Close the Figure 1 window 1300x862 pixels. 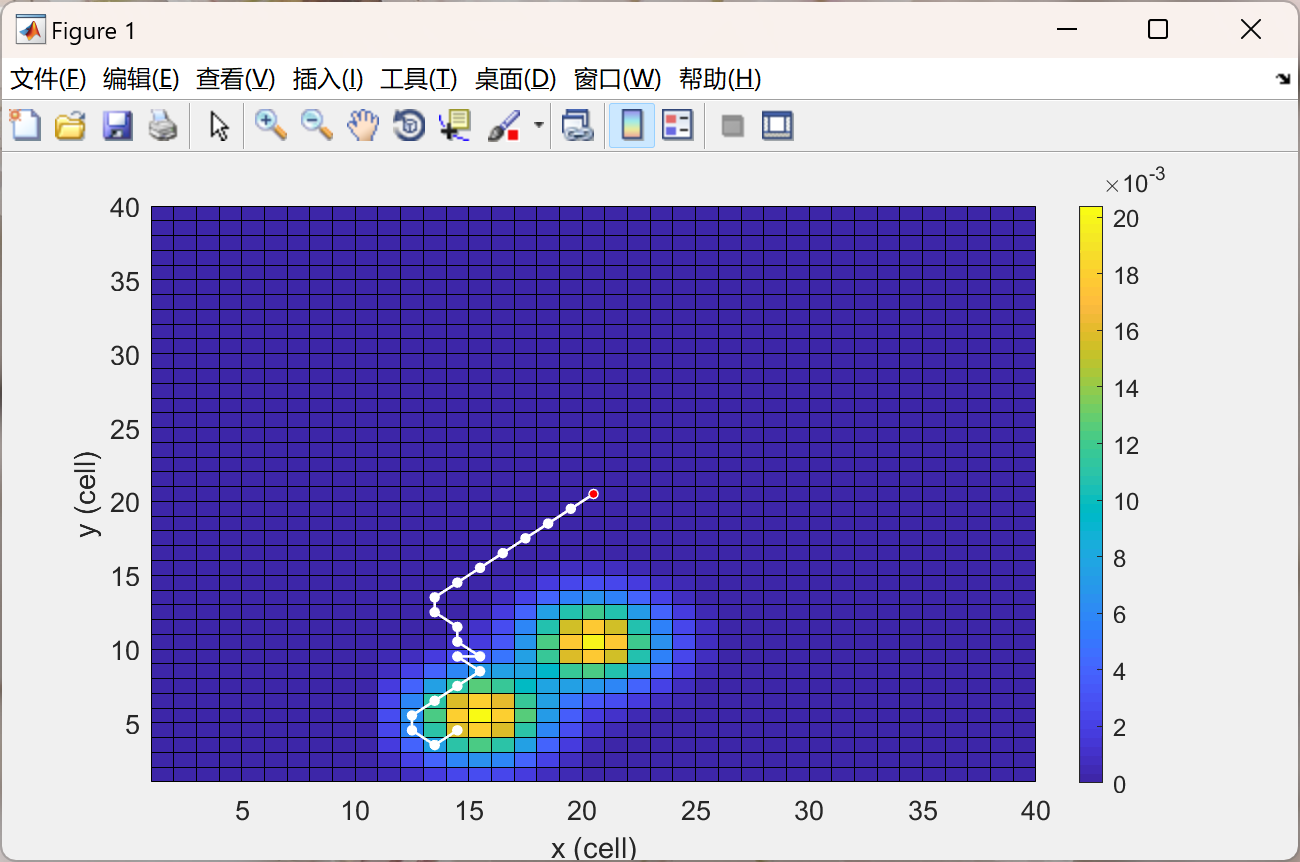[x=1251, y=30]
